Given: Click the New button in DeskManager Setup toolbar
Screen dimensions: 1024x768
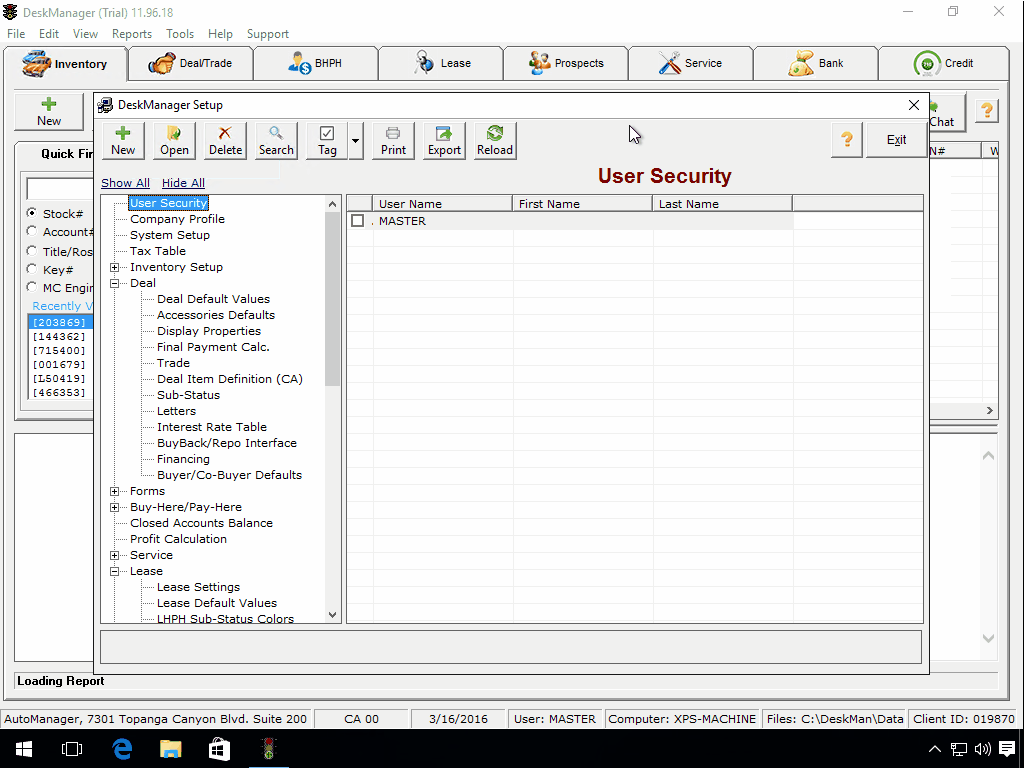Looking at the screenshot, I should tap(123, 140).
